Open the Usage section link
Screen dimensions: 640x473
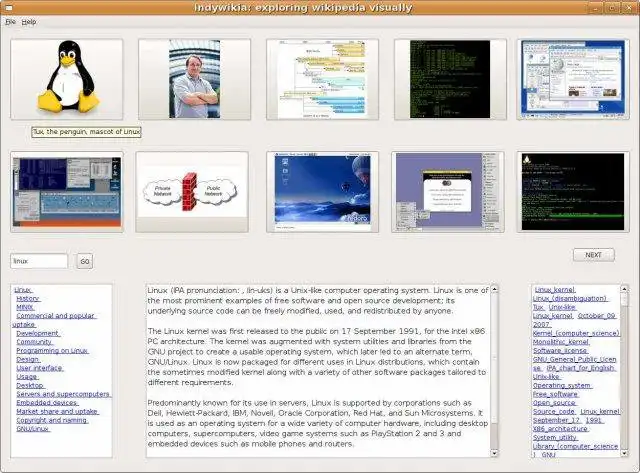[27, 376]
